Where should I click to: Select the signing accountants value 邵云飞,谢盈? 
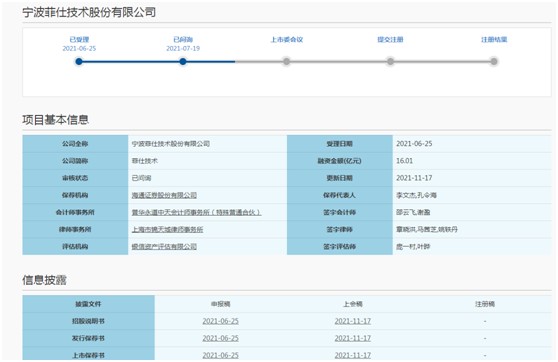(413, 212)
